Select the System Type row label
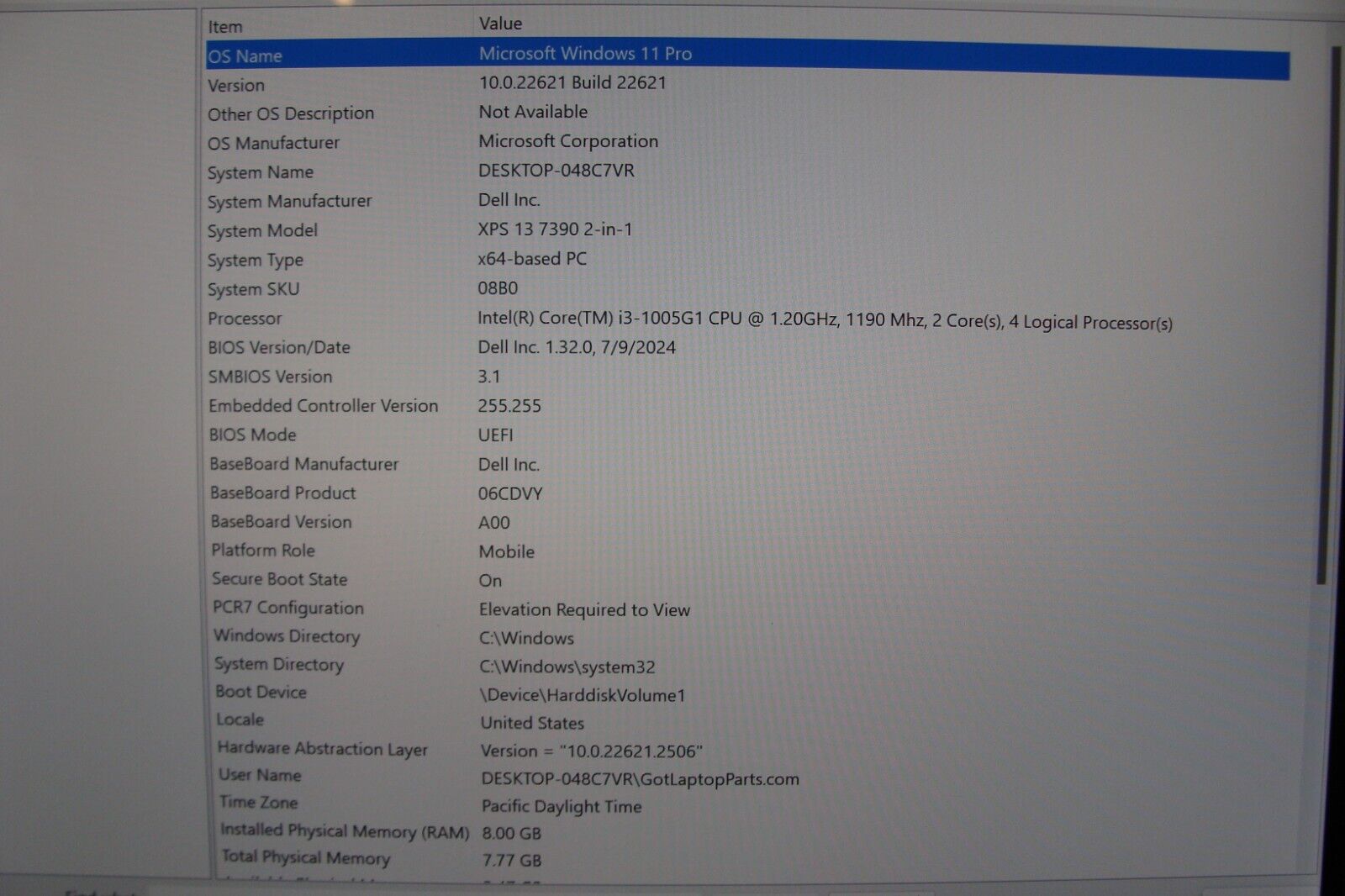Viewport: 1345px width, 896px height. pos(256,261)
